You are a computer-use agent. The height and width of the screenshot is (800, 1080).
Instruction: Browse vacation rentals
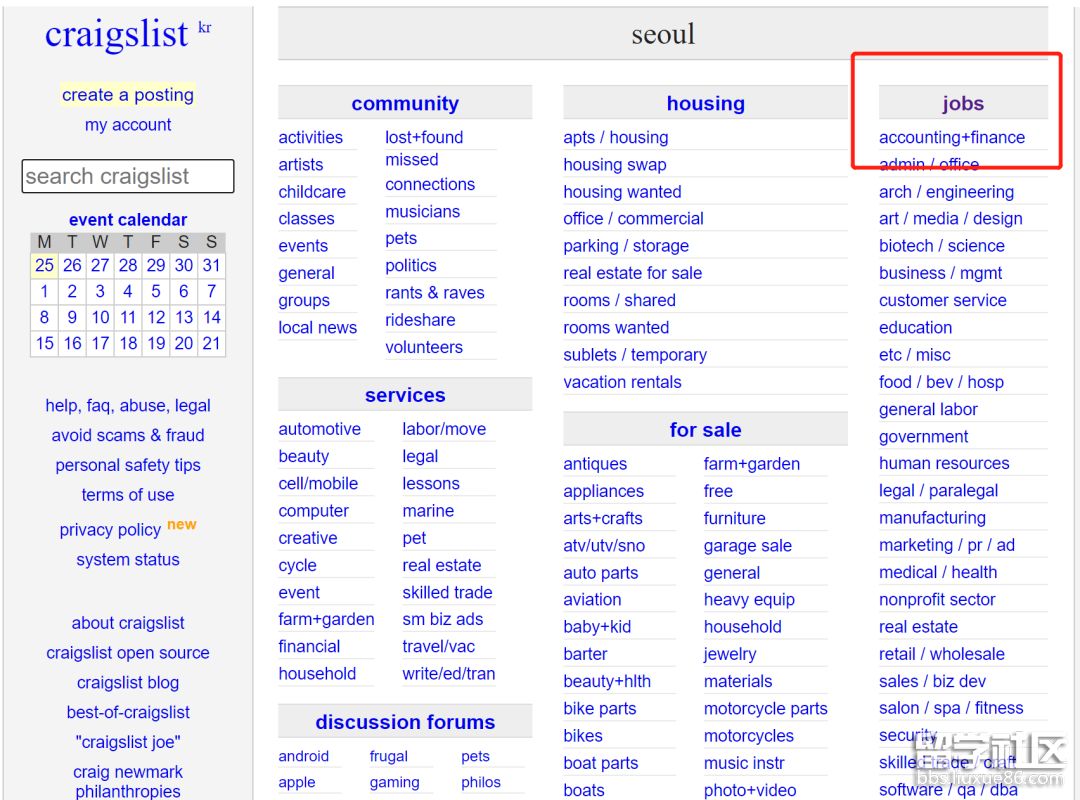[623, 382]
